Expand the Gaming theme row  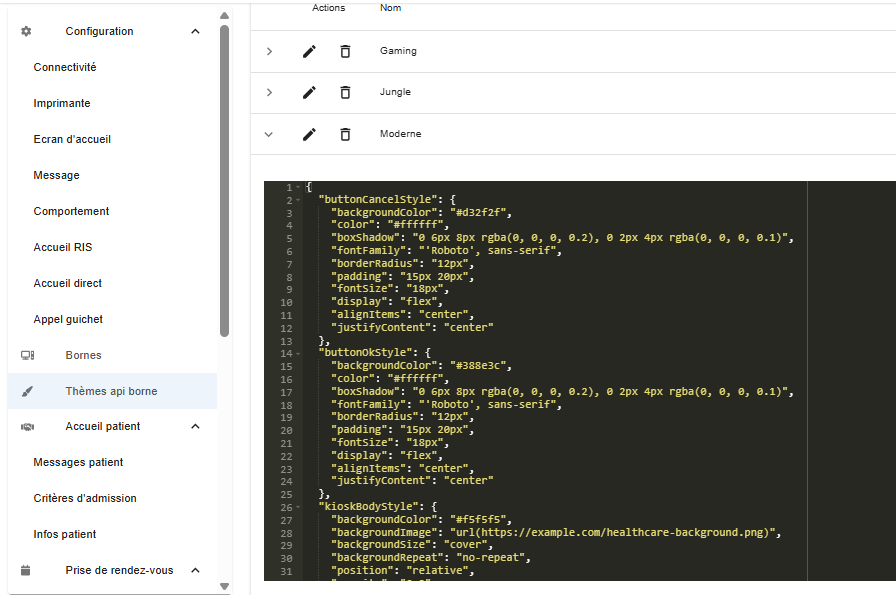269,50
